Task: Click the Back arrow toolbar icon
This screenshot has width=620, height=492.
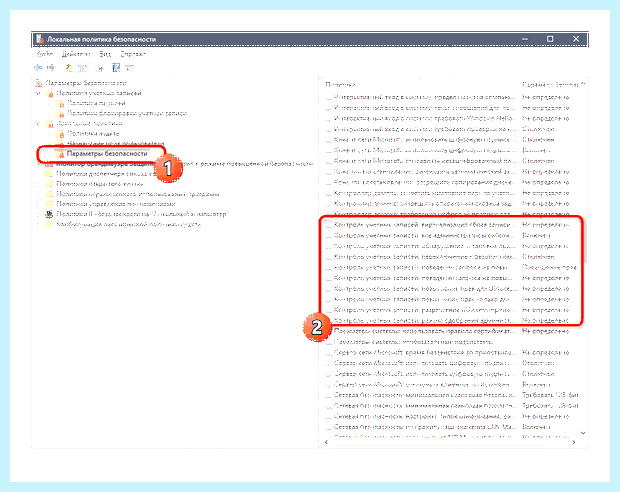Action: 38,68
